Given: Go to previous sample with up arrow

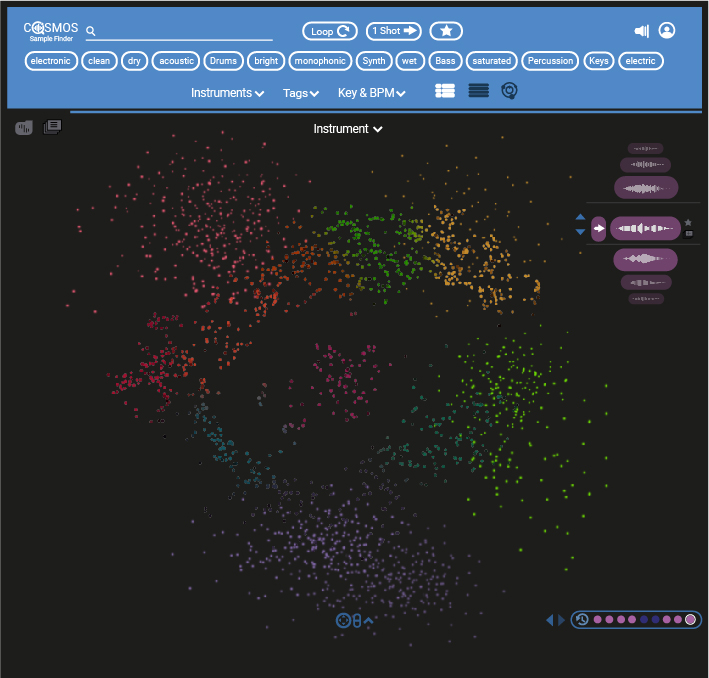Looking at the screenshot, I should [x=580, y=218].
